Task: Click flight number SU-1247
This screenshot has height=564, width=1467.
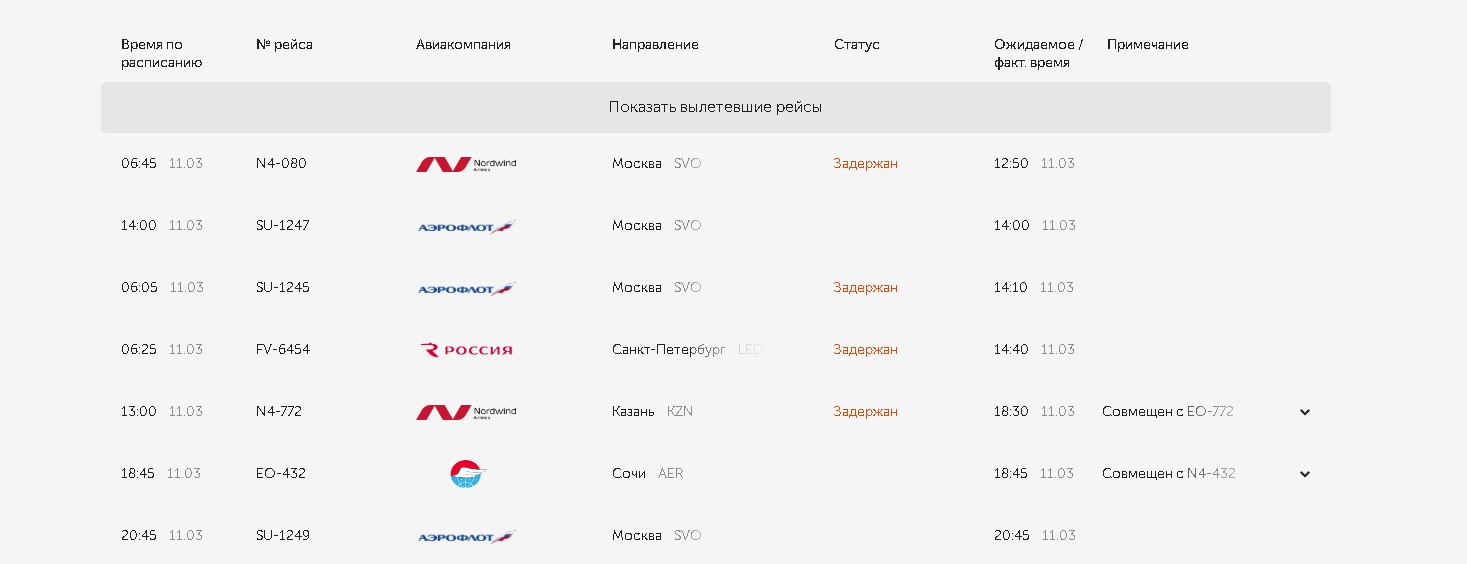Action: pyautogui.click(x=283, y=226)
